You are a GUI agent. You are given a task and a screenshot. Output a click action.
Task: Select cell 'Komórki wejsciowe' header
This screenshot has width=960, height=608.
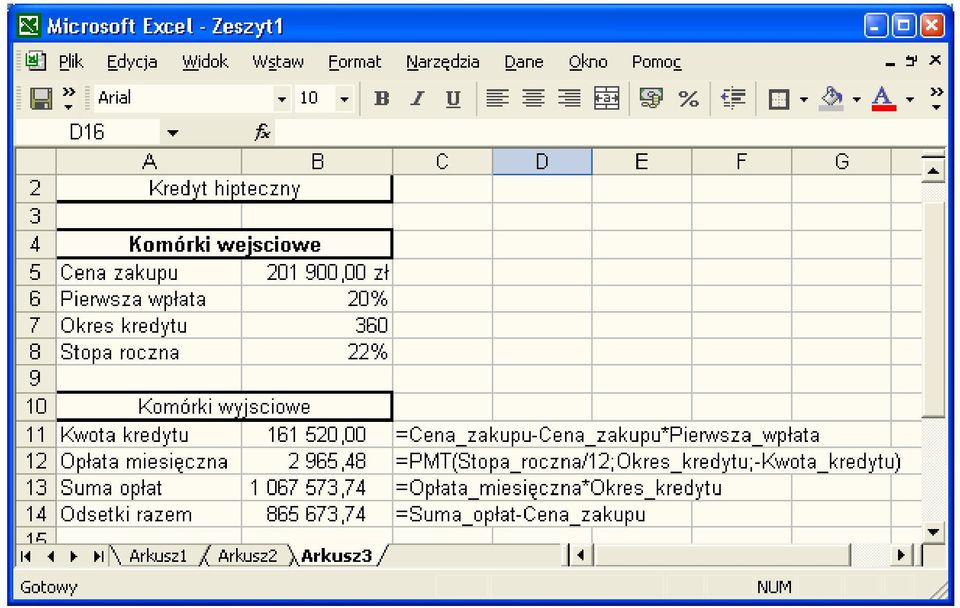[x=224, y=244]
